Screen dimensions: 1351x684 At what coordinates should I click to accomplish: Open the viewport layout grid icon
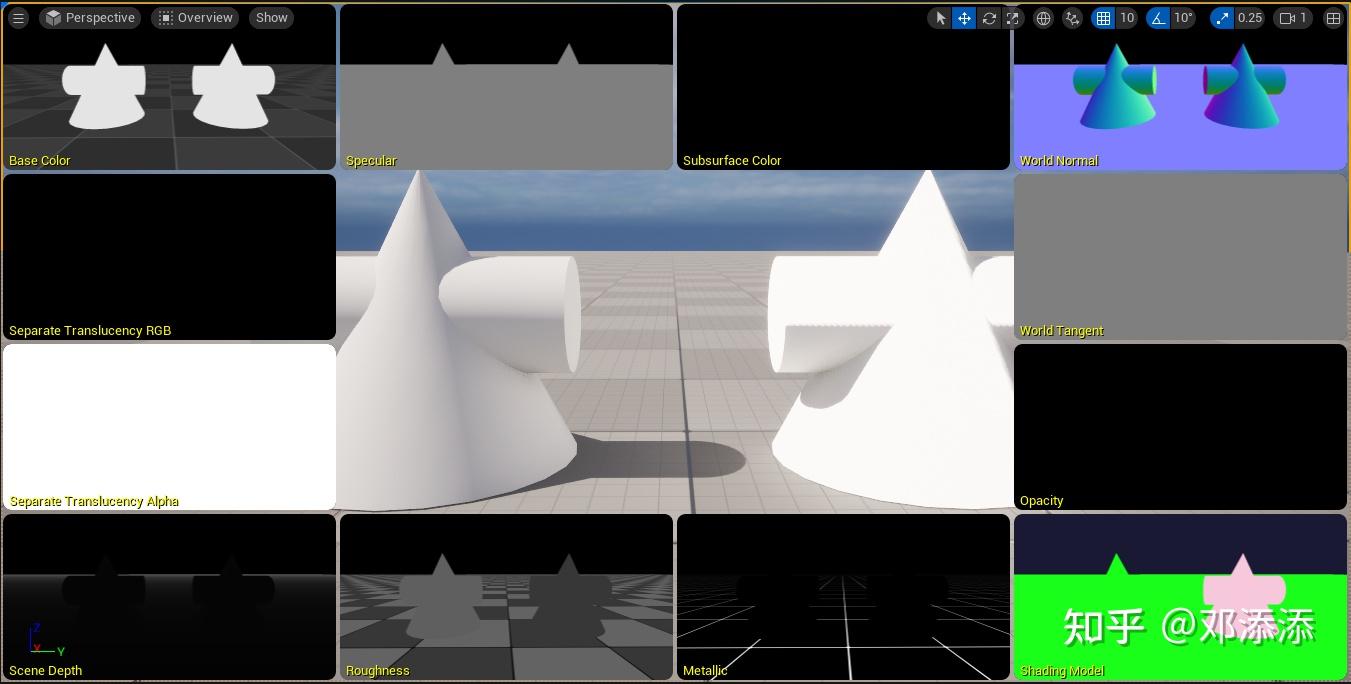pos(1333,17)
